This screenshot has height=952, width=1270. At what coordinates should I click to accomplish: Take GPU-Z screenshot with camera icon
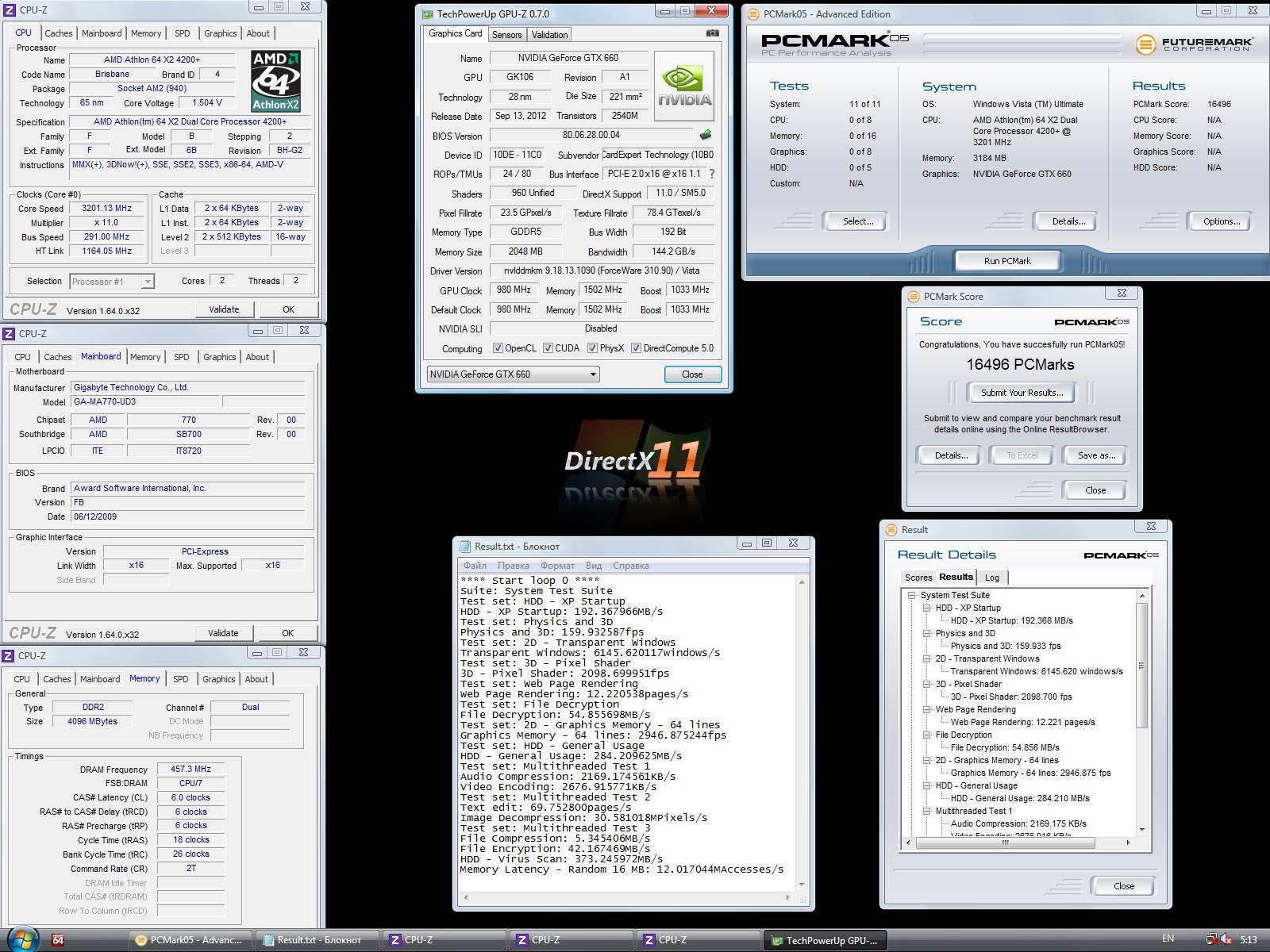click(x=712, y=33)
